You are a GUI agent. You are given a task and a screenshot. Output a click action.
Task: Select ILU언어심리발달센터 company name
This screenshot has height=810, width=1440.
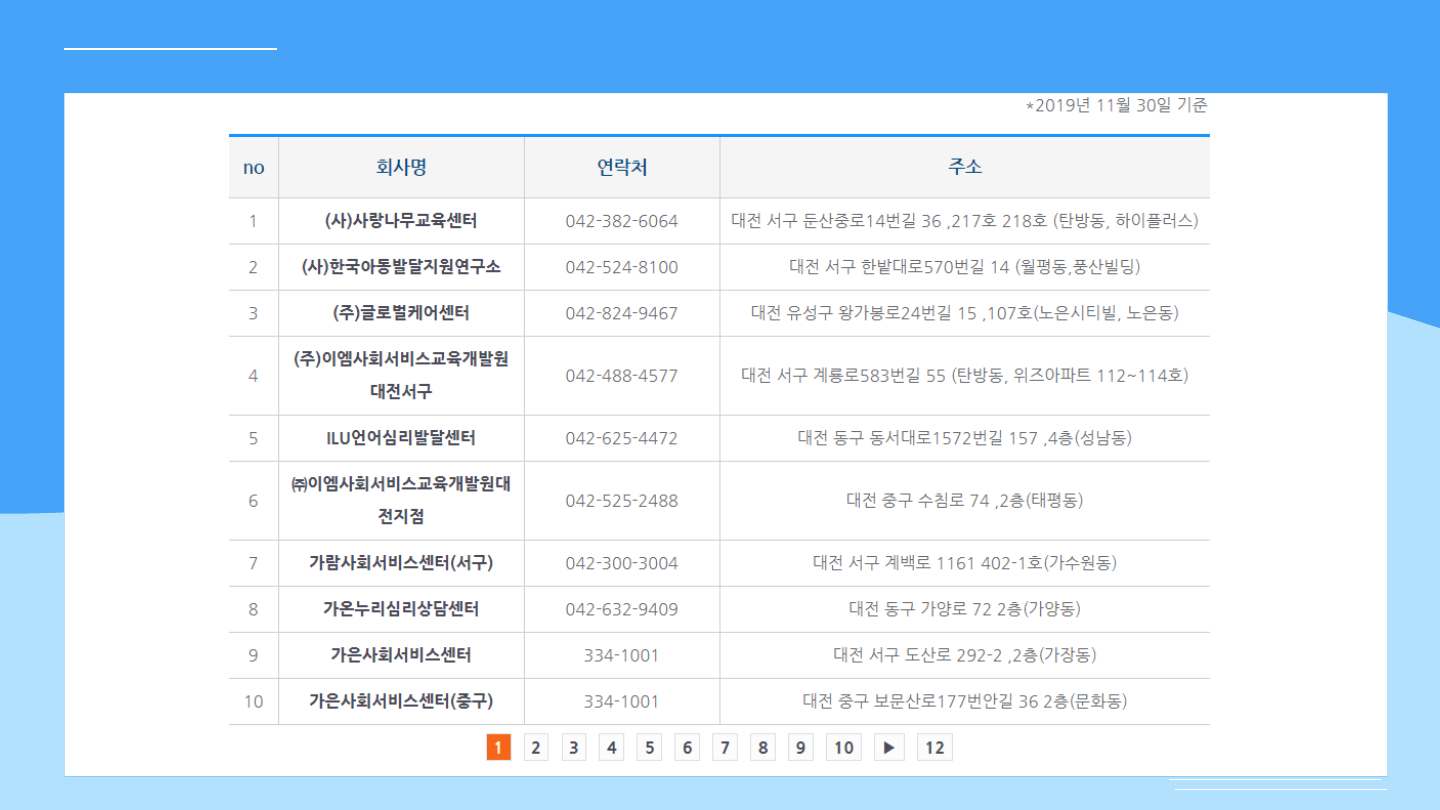coord(401,438)
